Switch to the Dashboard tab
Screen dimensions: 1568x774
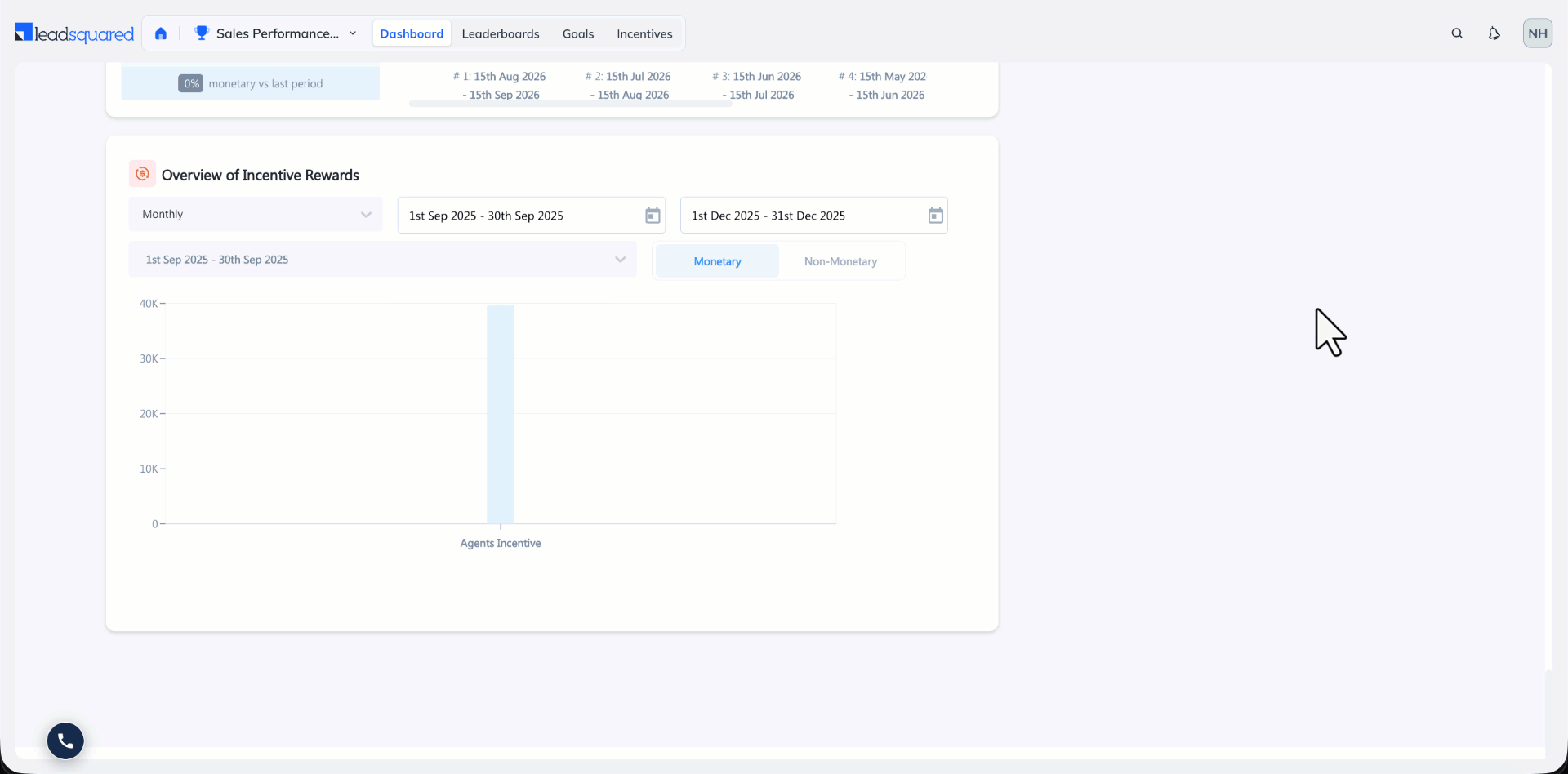[412, 33]
